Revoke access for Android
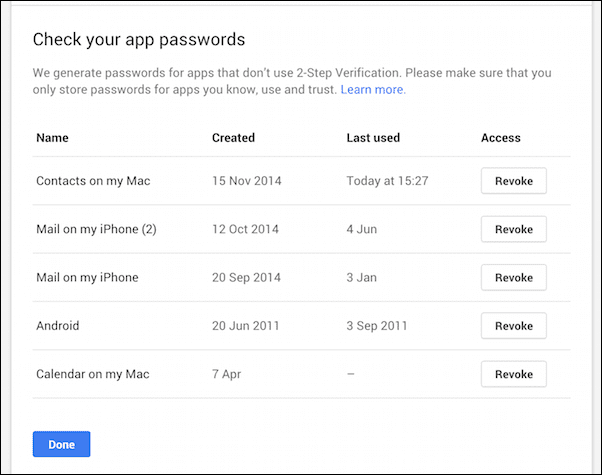602x475 pixels. [514, 326]
